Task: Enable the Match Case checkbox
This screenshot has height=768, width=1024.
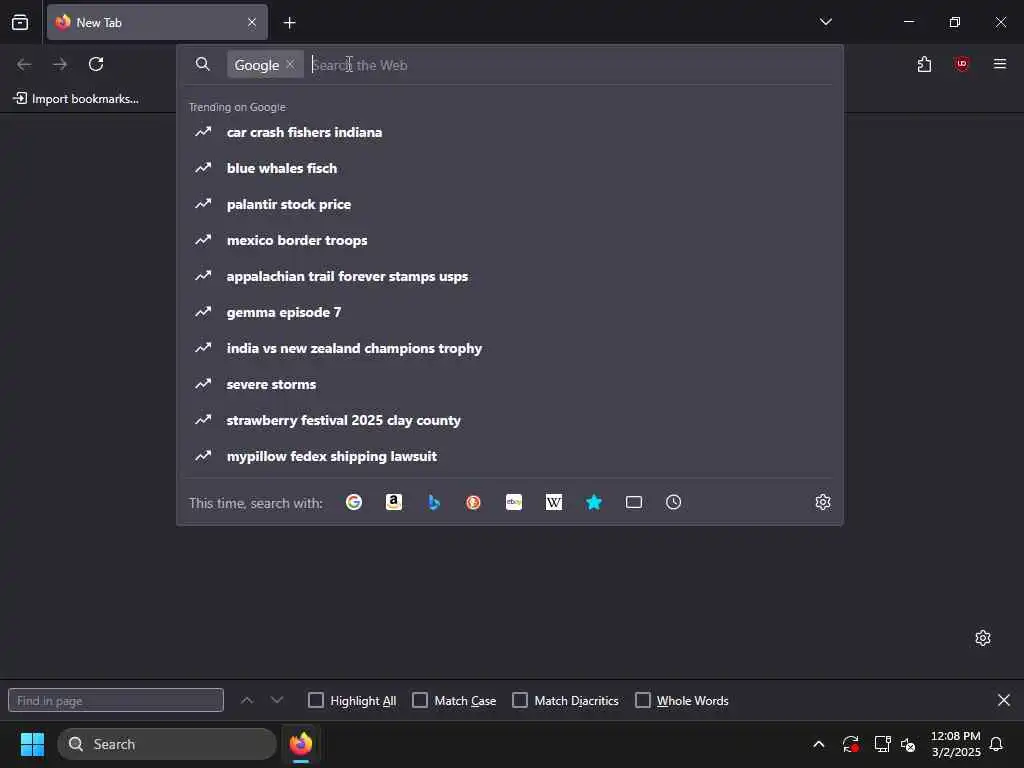Action: tap(420, 700)
